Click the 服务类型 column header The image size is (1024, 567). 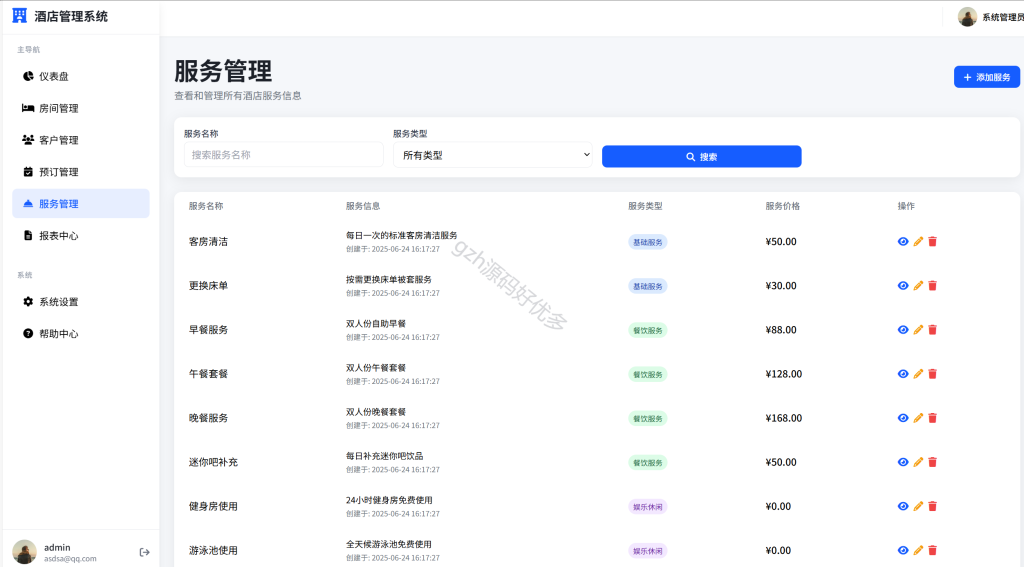click(x=645, y=206)
